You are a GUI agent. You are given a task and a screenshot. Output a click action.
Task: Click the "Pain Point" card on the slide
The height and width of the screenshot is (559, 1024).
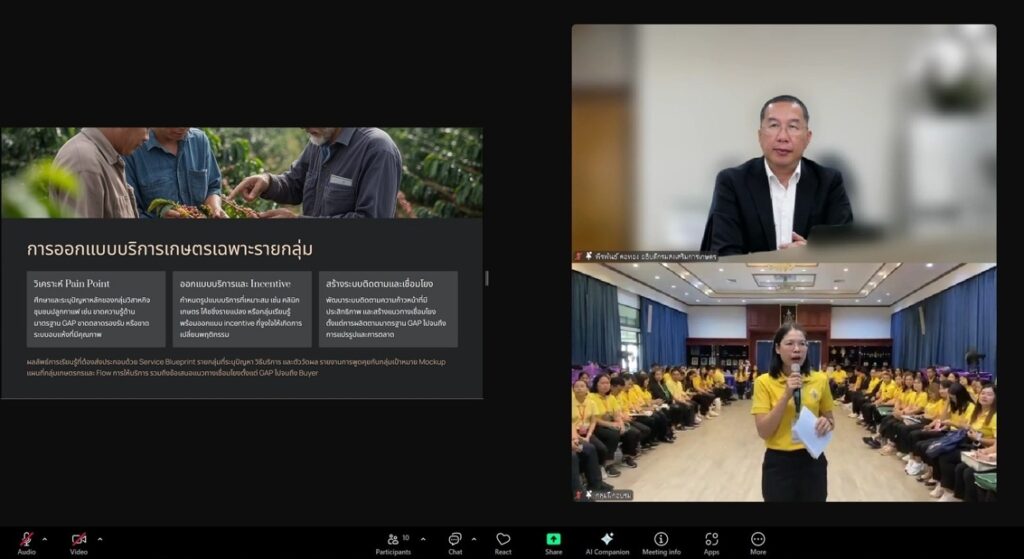(x=96, y=308)
